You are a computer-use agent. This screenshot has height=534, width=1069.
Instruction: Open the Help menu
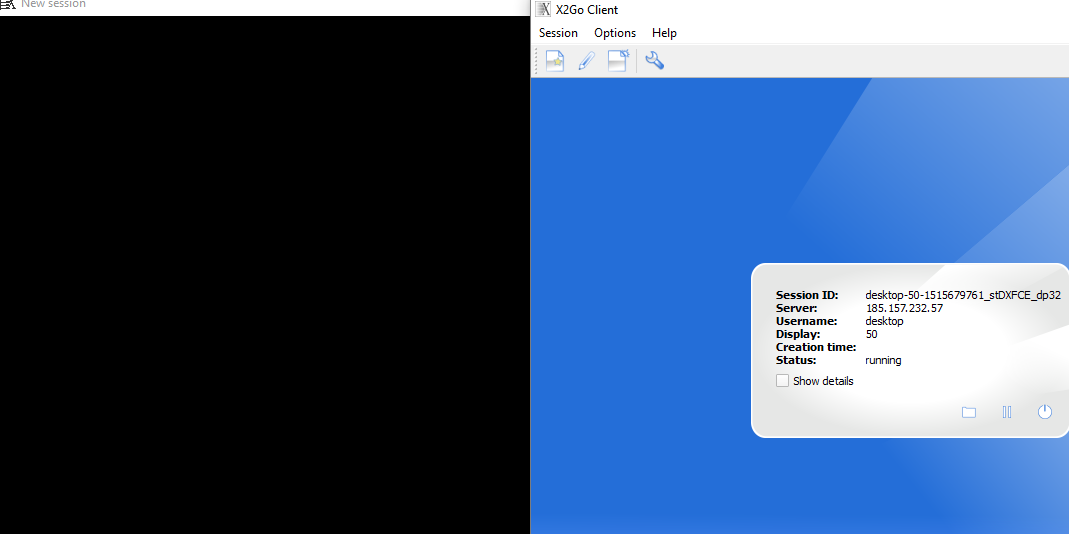[664, 33]
